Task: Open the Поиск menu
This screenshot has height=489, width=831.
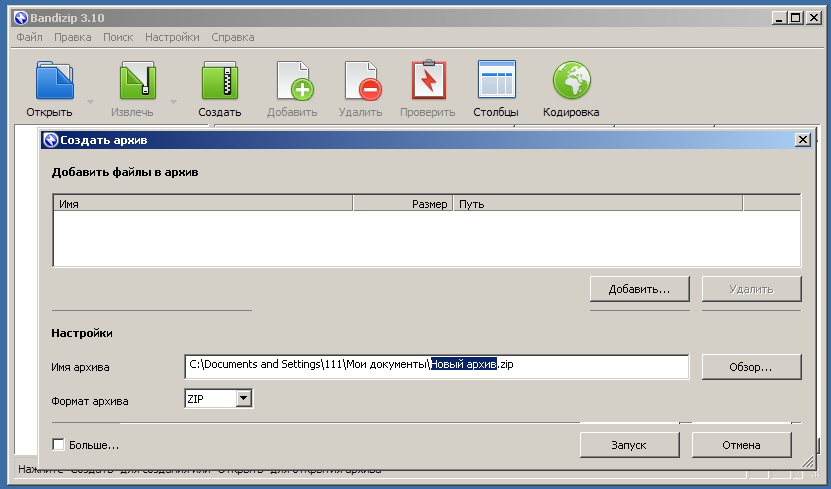Action: tap(118, 37)
